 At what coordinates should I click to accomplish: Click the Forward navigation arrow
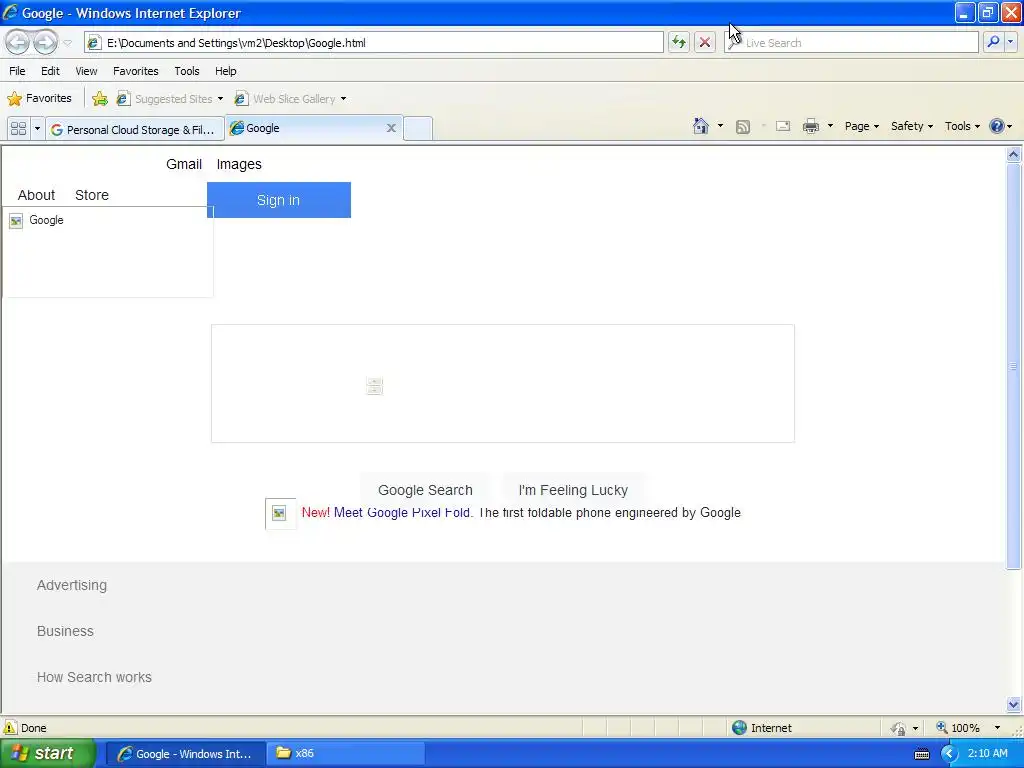coord(45,42)
